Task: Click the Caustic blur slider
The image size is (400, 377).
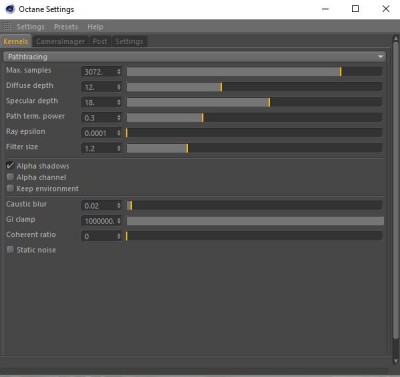Action: point(254,205)
